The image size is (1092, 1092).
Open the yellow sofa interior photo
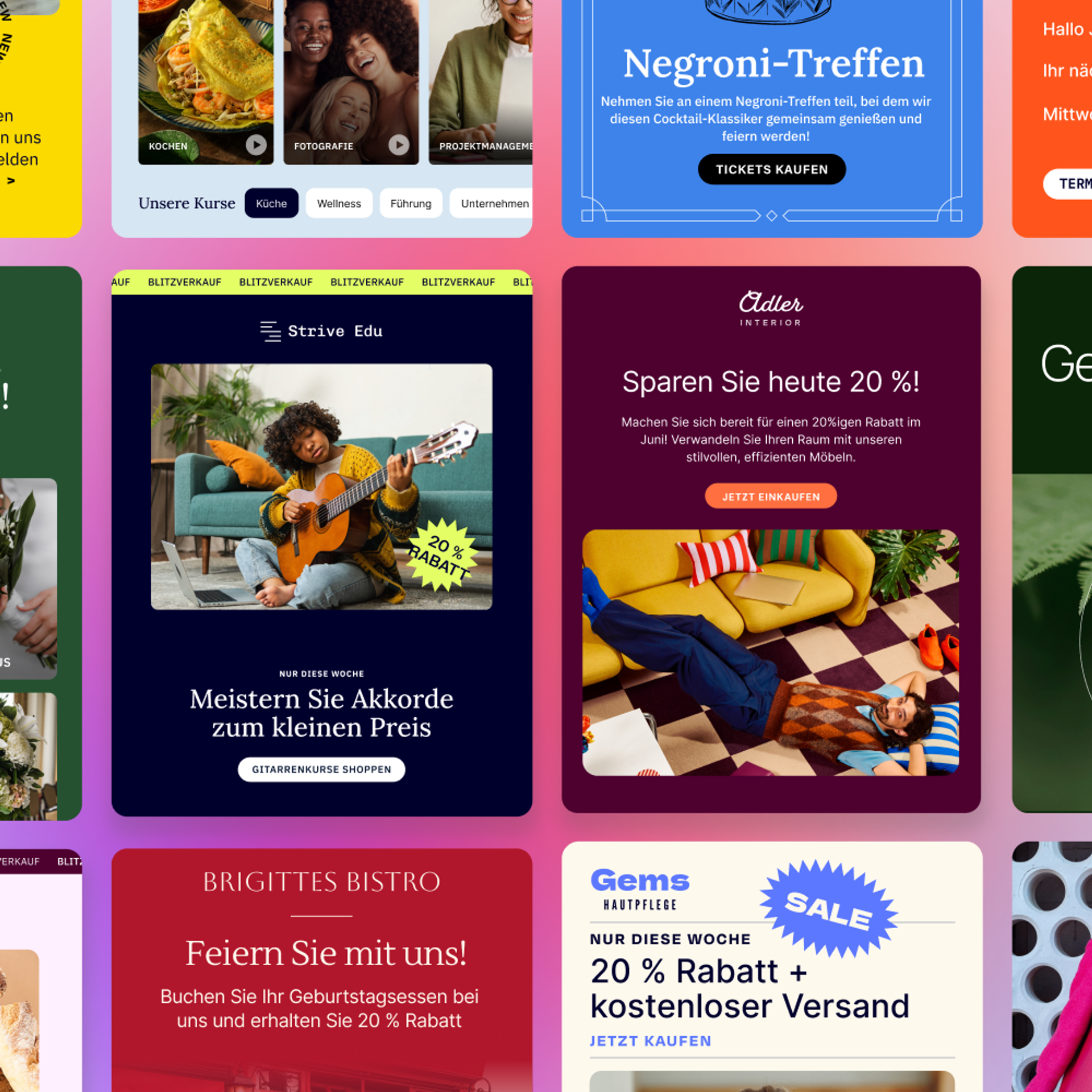[x=771, y=652]
